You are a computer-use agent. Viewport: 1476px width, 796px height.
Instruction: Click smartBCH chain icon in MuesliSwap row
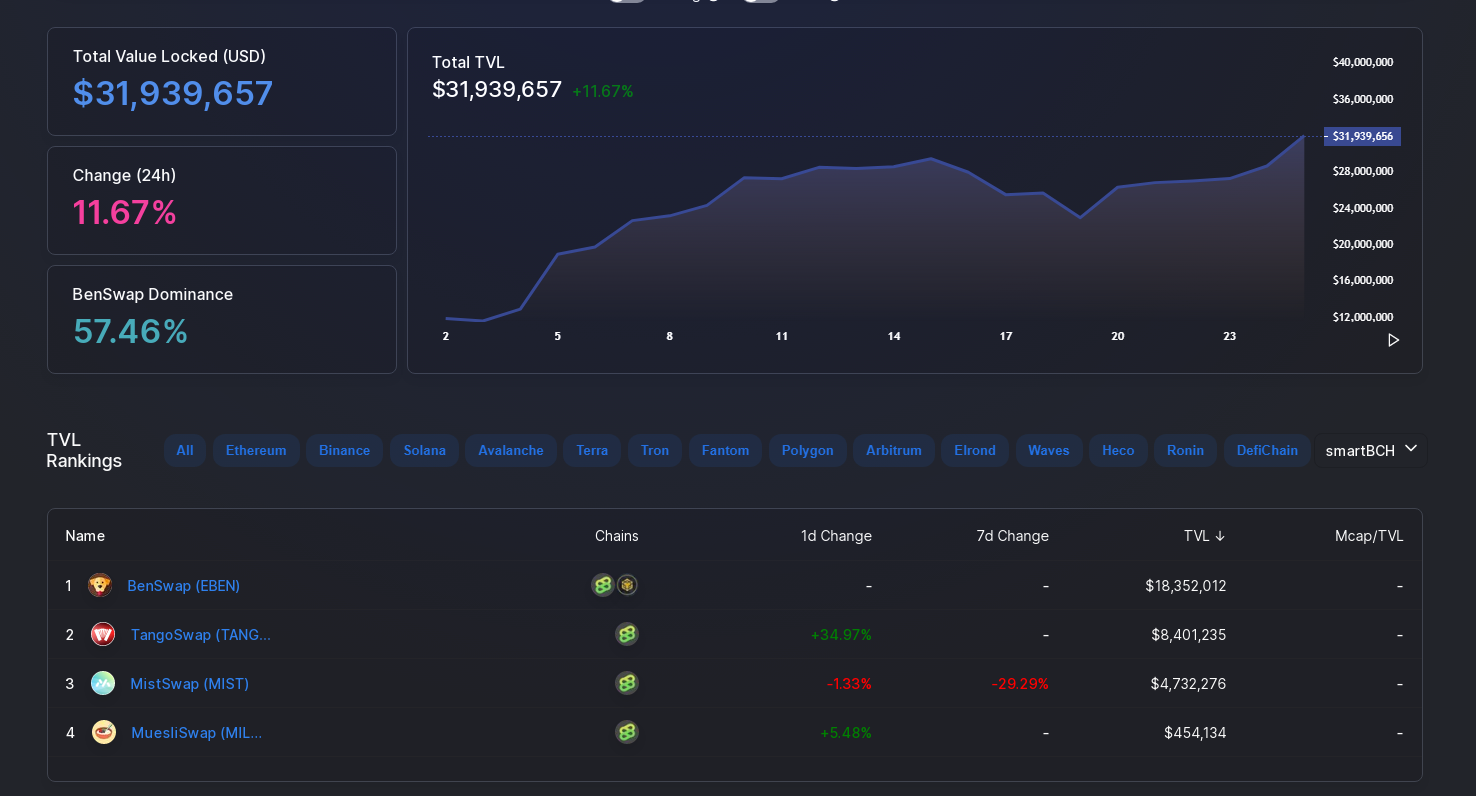point(627,732)
